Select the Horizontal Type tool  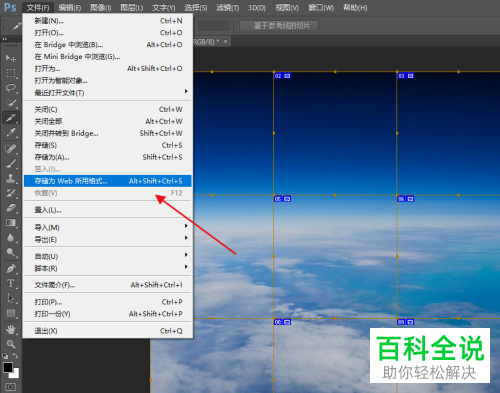click(x=11, y=283)
